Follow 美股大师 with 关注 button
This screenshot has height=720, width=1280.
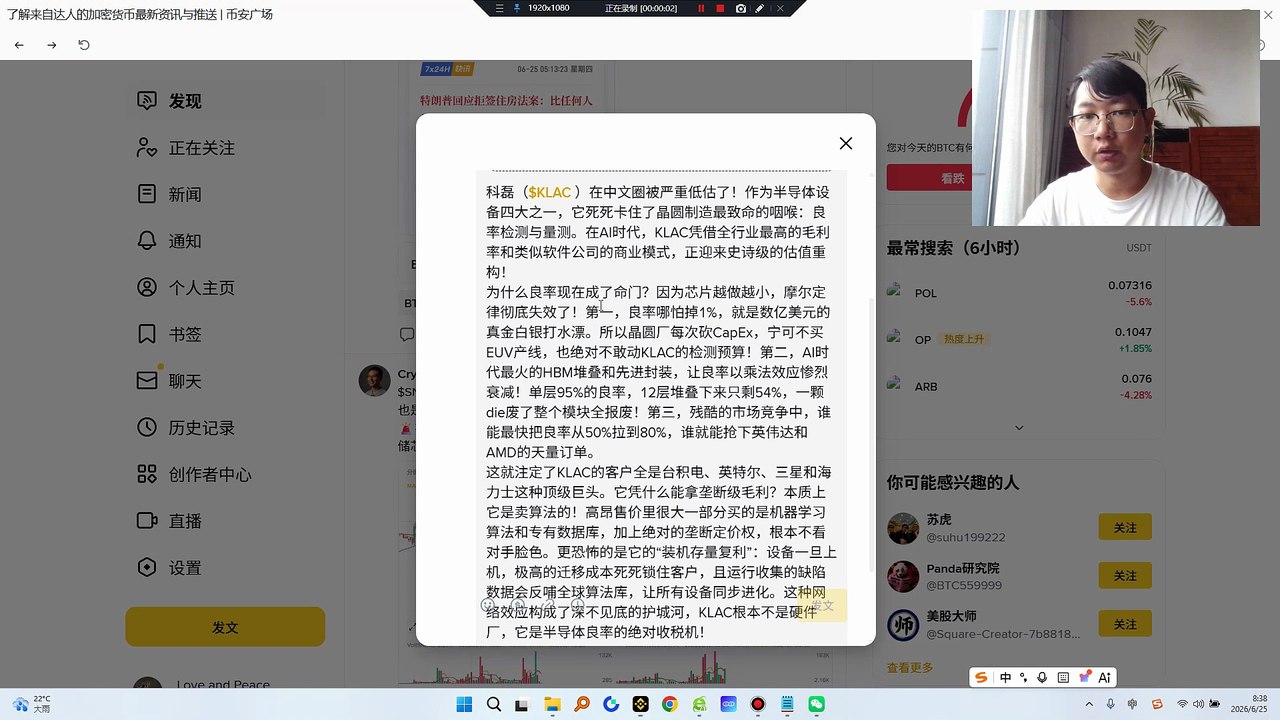[1125, 624]
